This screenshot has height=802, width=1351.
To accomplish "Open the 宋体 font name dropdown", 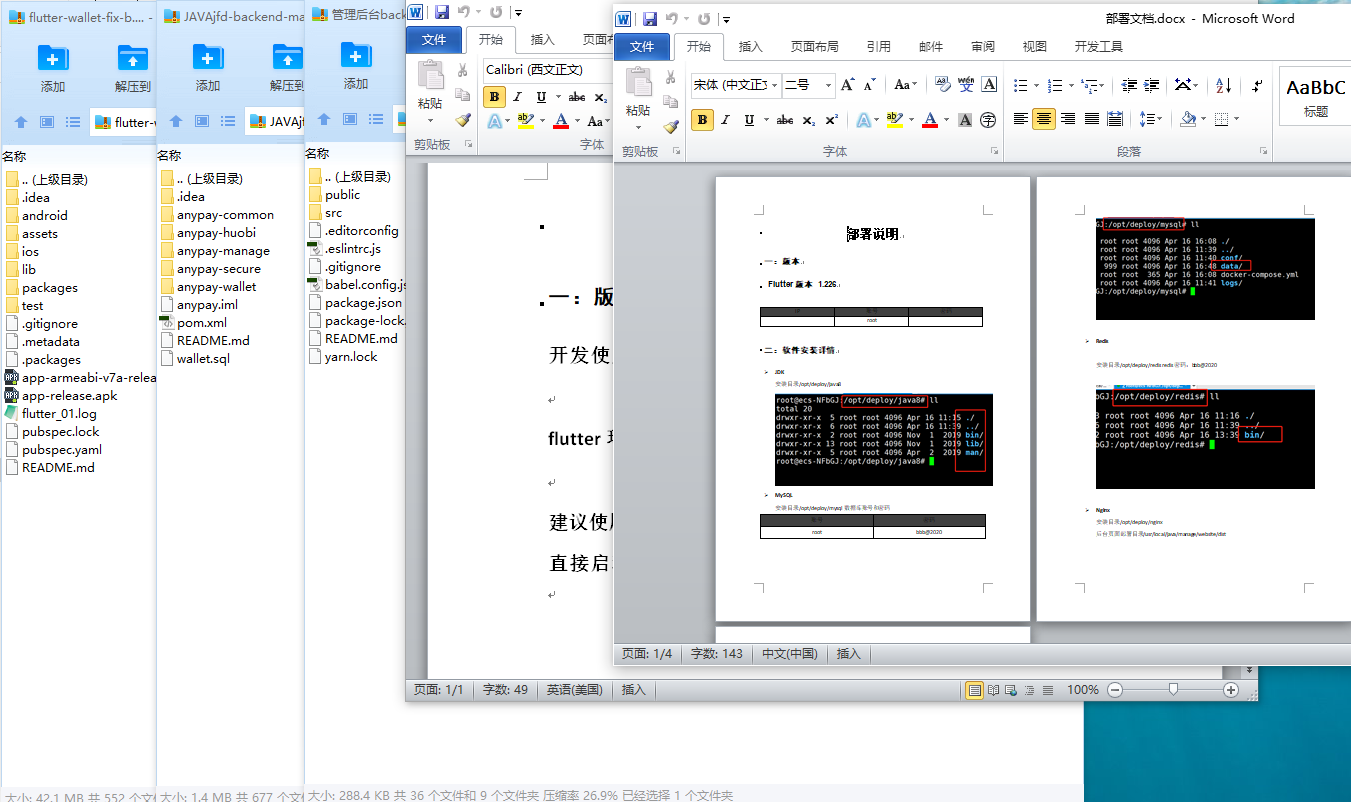I will point(773,86).
